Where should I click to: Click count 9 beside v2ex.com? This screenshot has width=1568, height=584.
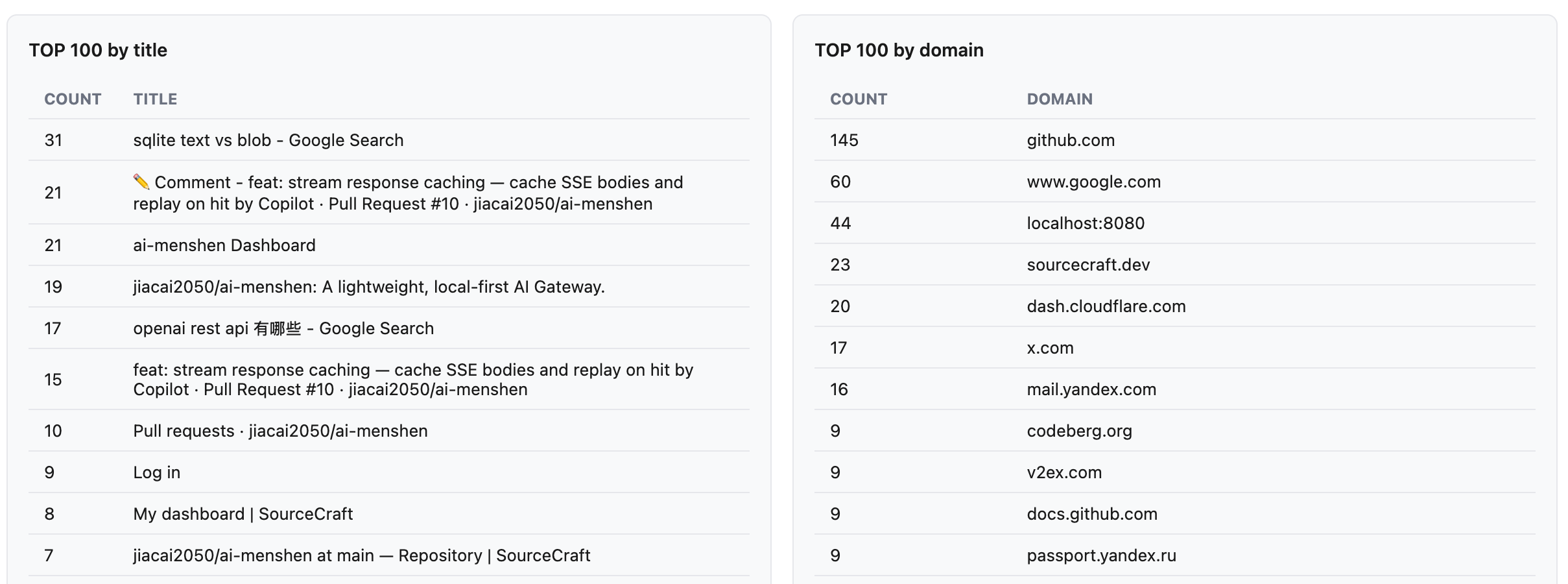tap(835, 472)
